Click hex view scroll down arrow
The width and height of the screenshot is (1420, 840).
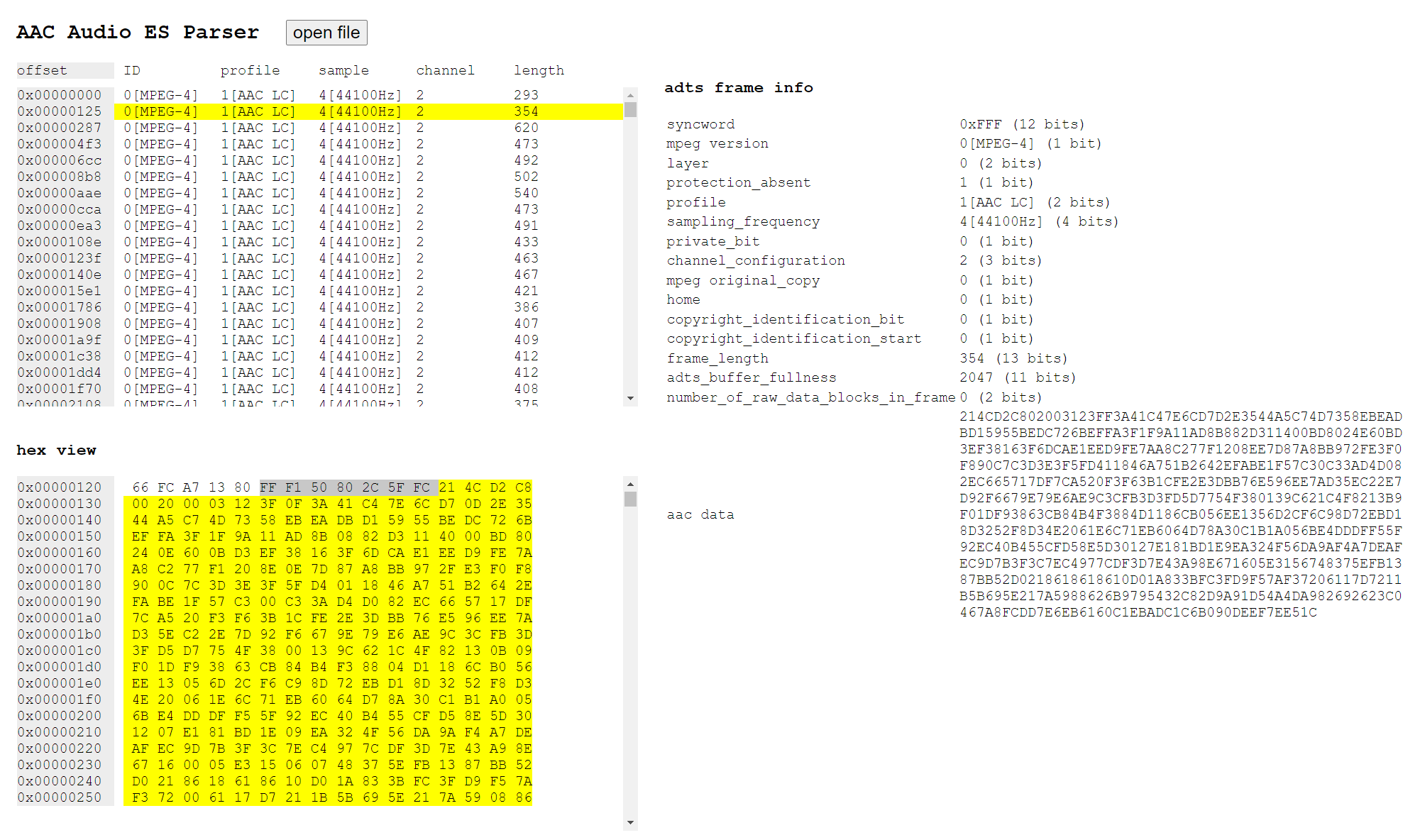(x=630, y=823)
